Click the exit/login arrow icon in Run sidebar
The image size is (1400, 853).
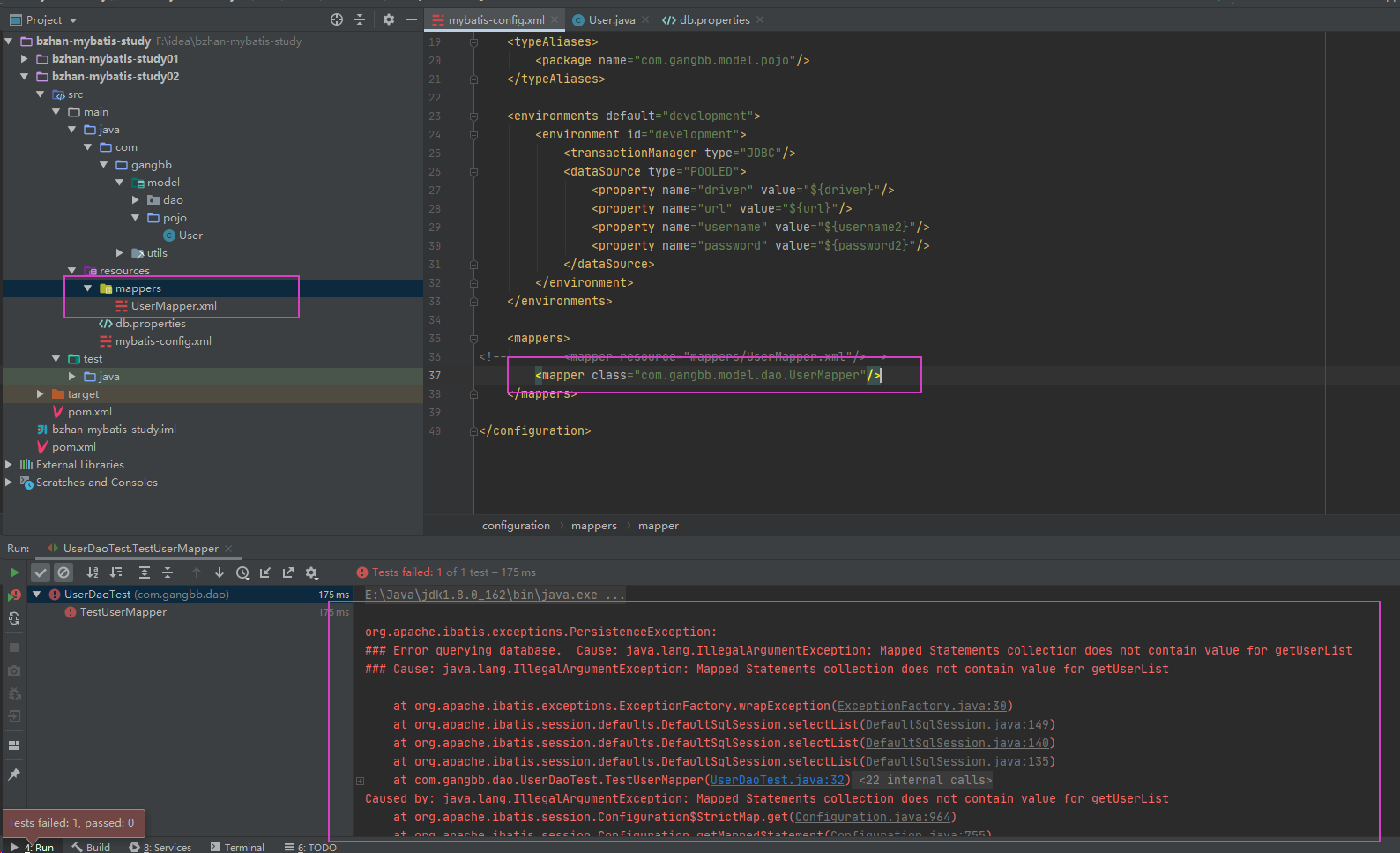point(14,716)
